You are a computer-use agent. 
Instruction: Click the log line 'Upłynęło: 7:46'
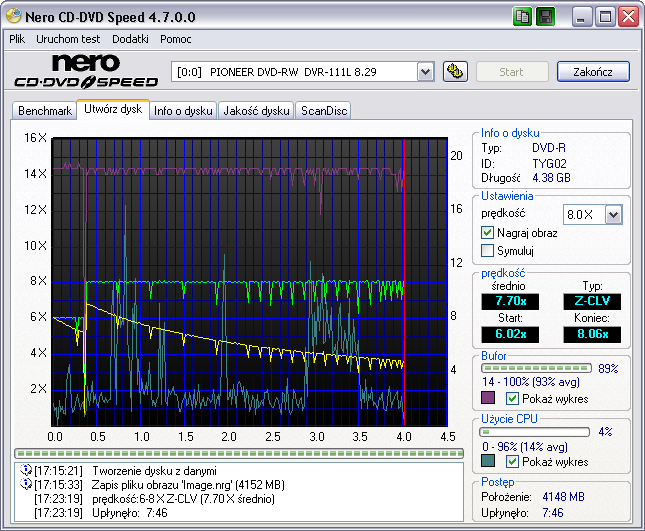pos(130,513)
